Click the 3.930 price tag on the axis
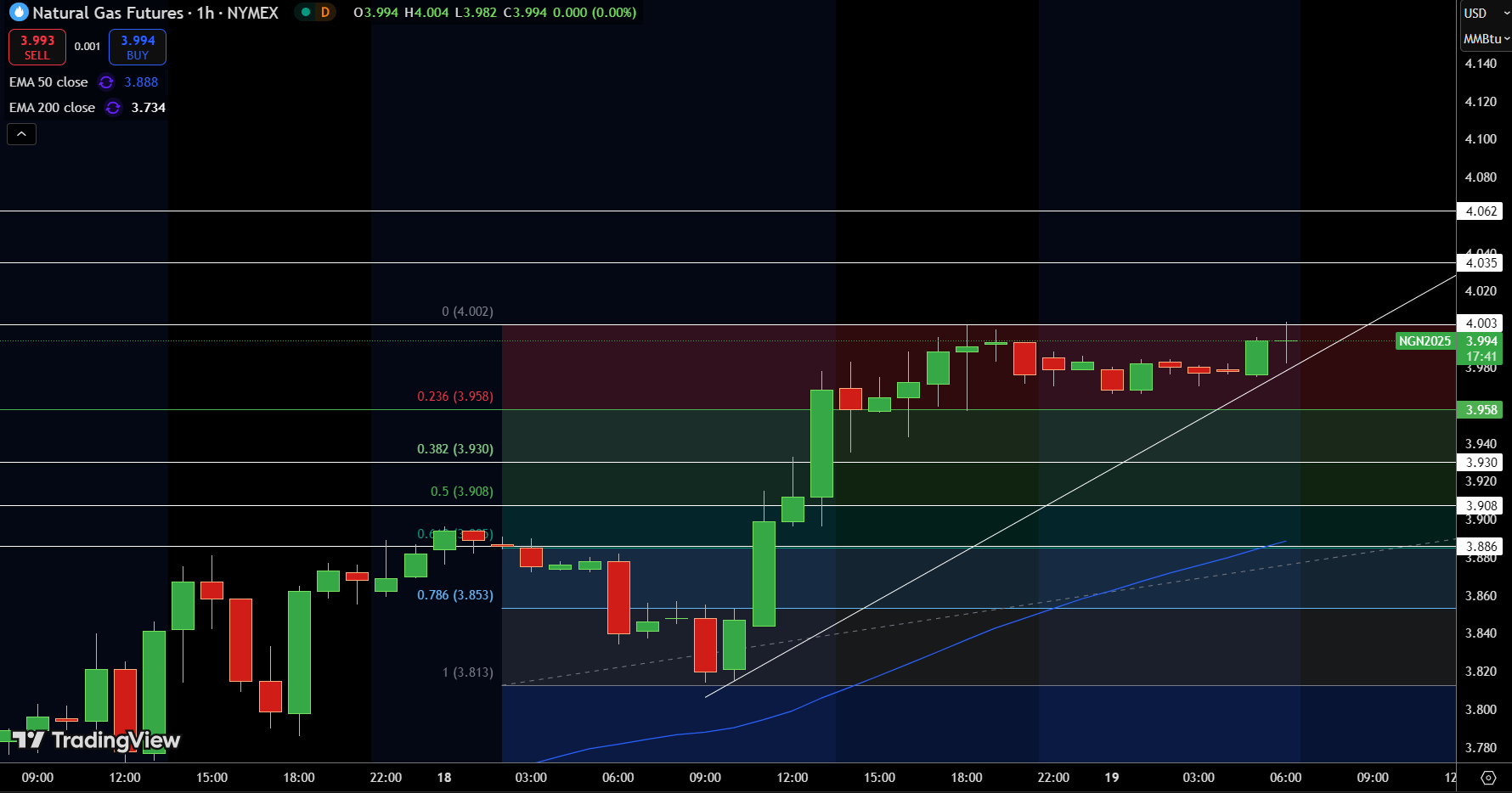1512x793 pixels. click(x=1481, y=463)
